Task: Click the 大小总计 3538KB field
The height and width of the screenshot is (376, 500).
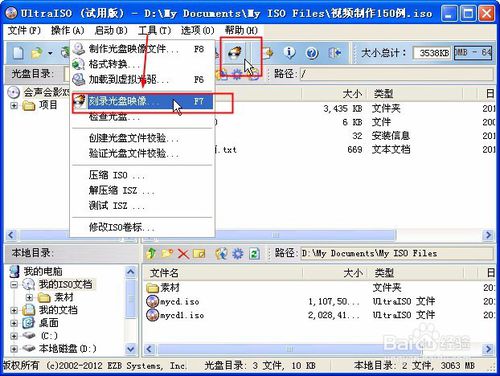Action: (432, 53)
